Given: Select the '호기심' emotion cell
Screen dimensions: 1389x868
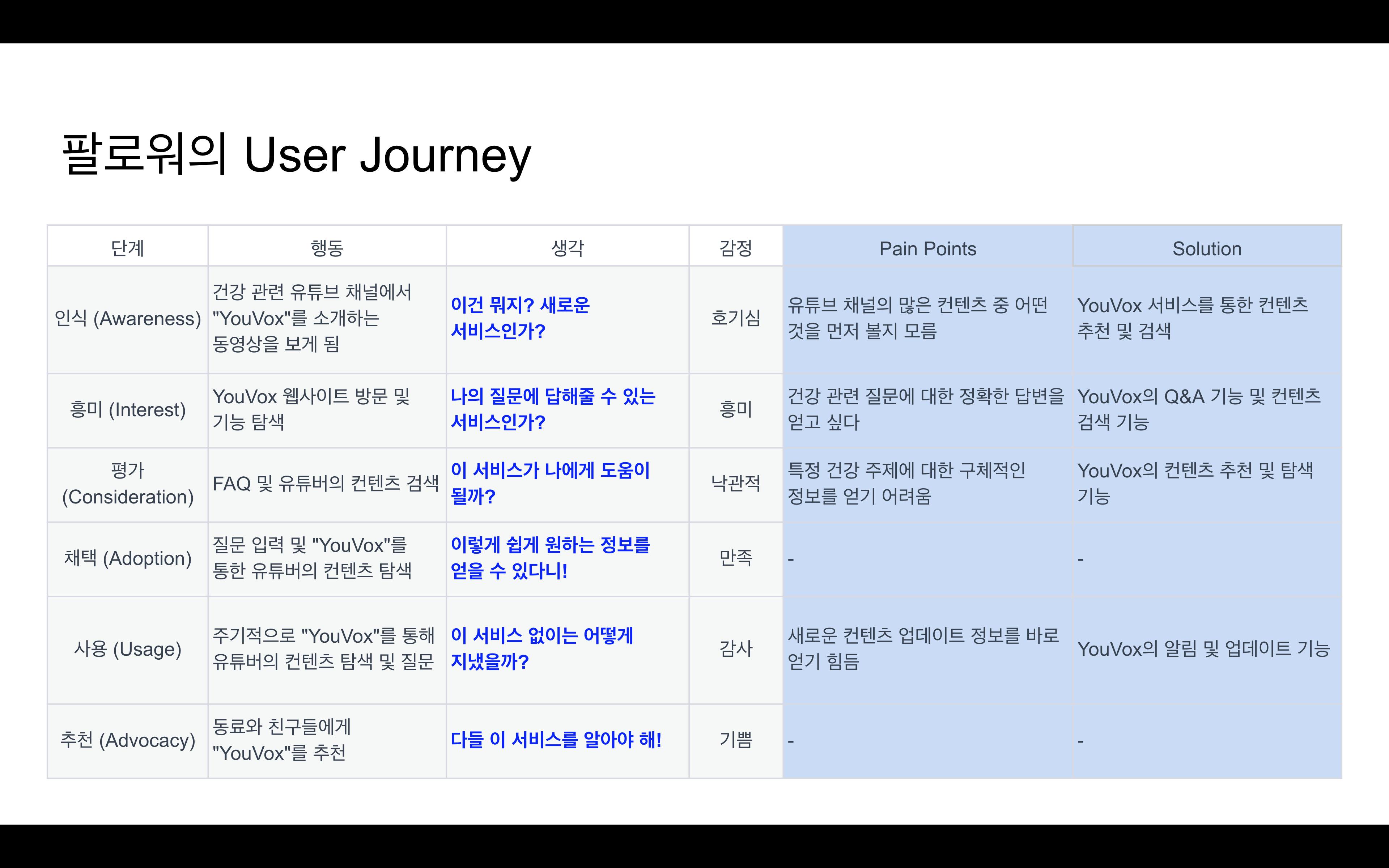Looking at the screenshot, I should [x=736, y=320].
